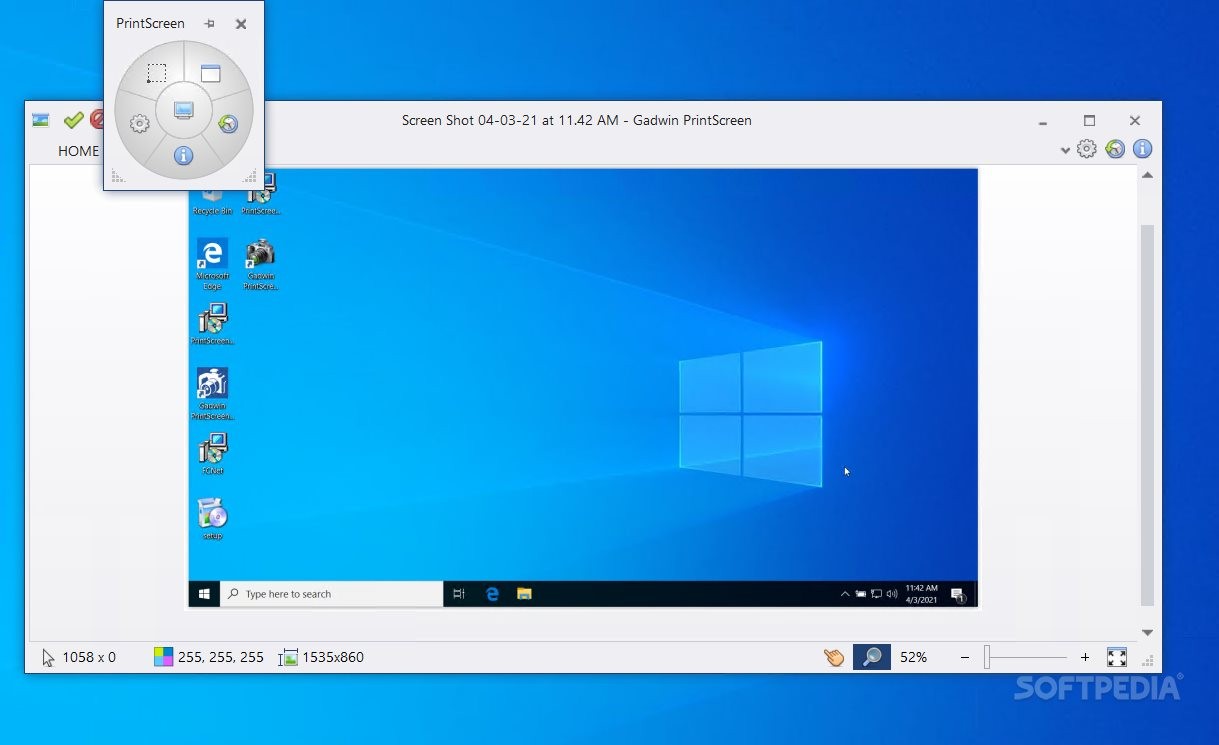1219x745 pixels.
Task: Confirm the capture with the green checkmark
Action: pos(73,119)
